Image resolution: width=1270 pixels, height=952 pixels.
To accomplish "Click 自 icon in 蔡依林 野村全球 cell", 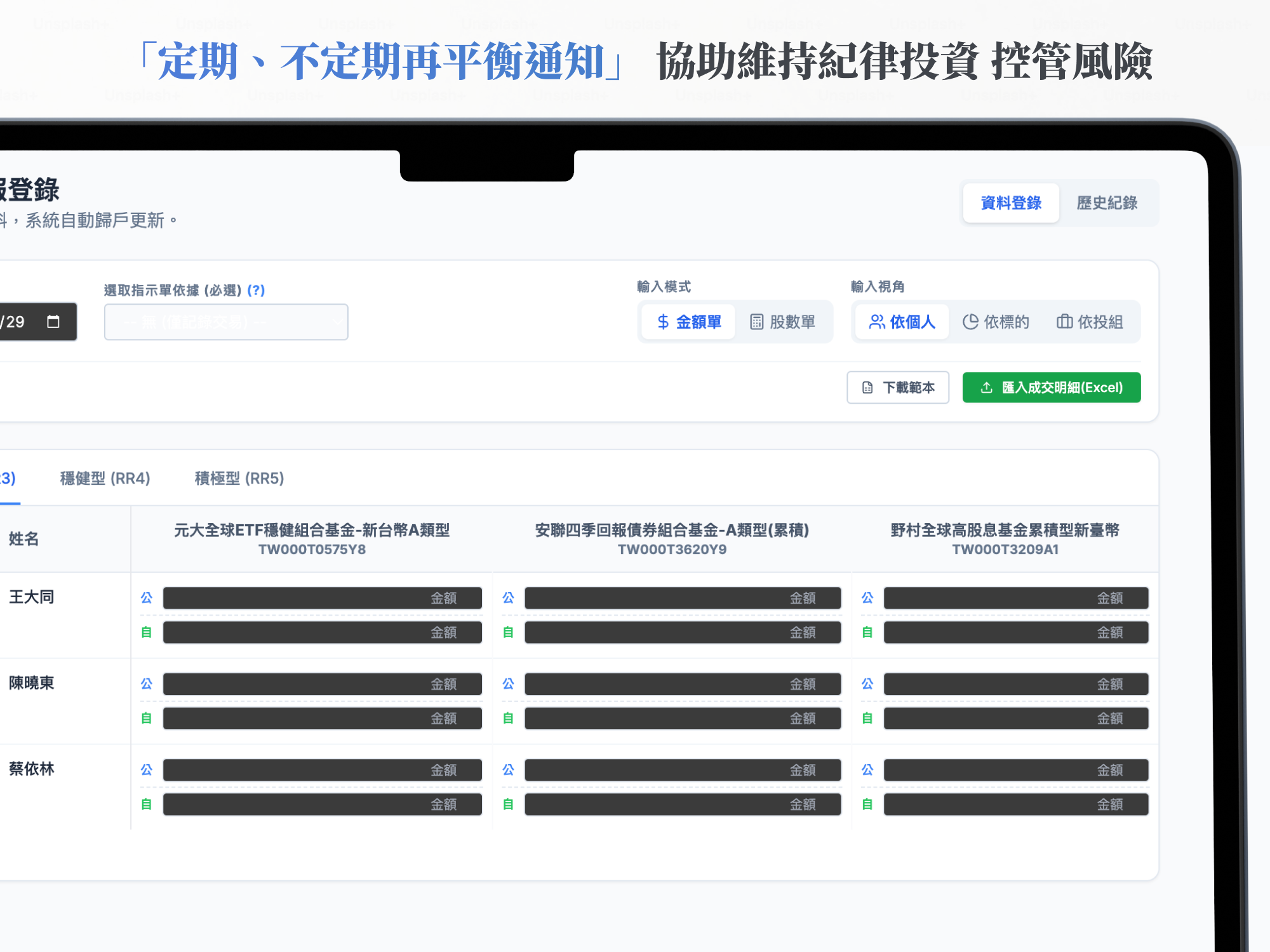I will point(867,804).
